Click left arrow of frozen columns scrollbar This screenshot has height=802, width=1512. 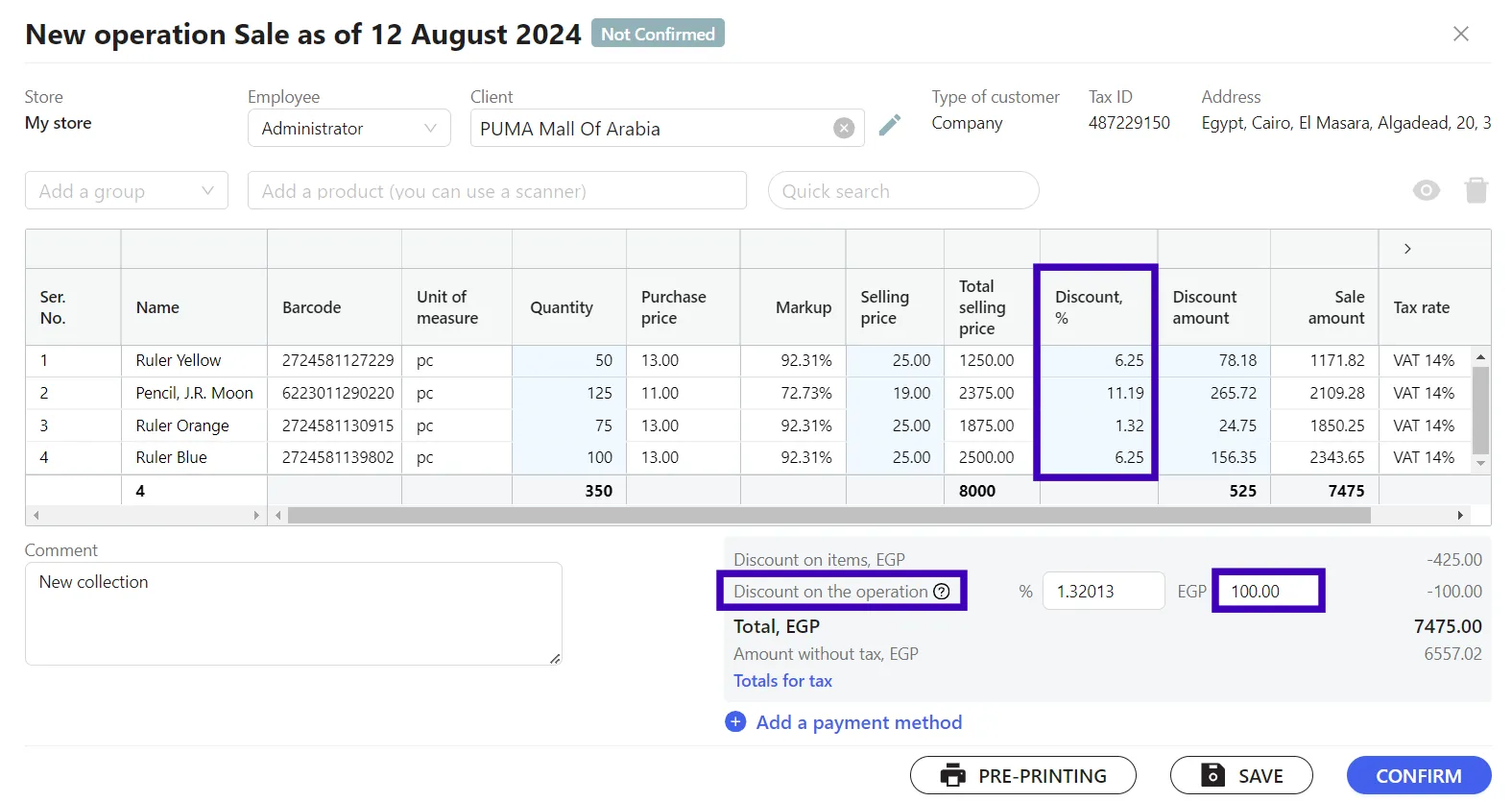coord(36,516)
